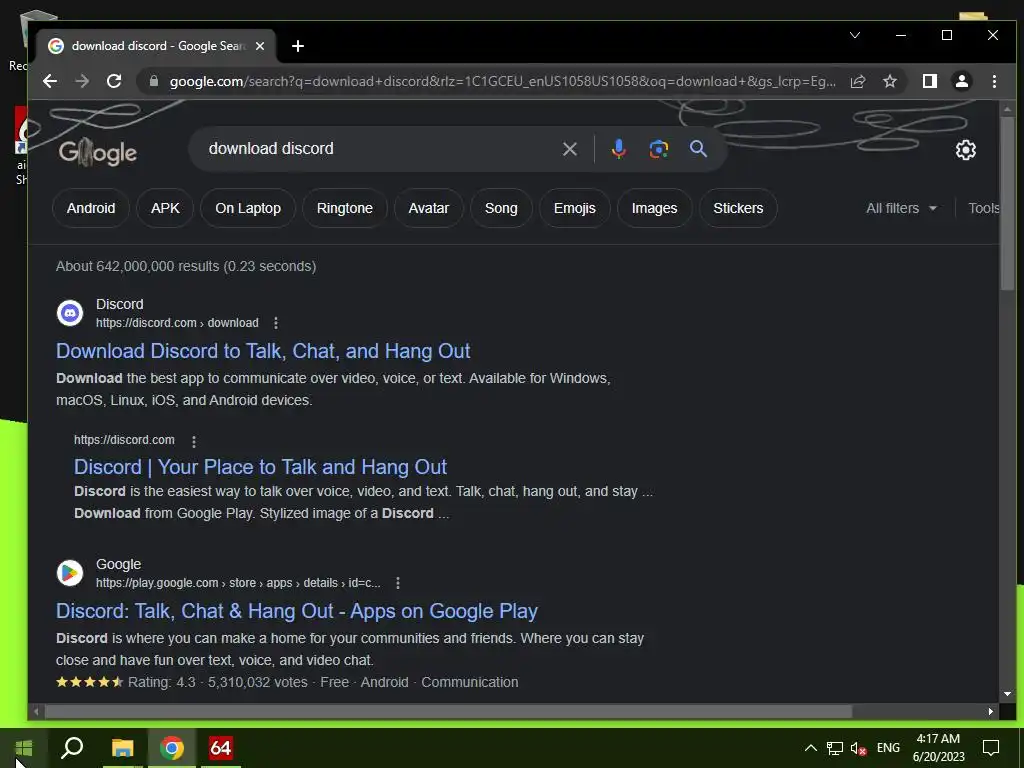1024x768 pixels.
Task: Open the taskbar clock showing 4:17 AM
Action: [x=938, y=748]
